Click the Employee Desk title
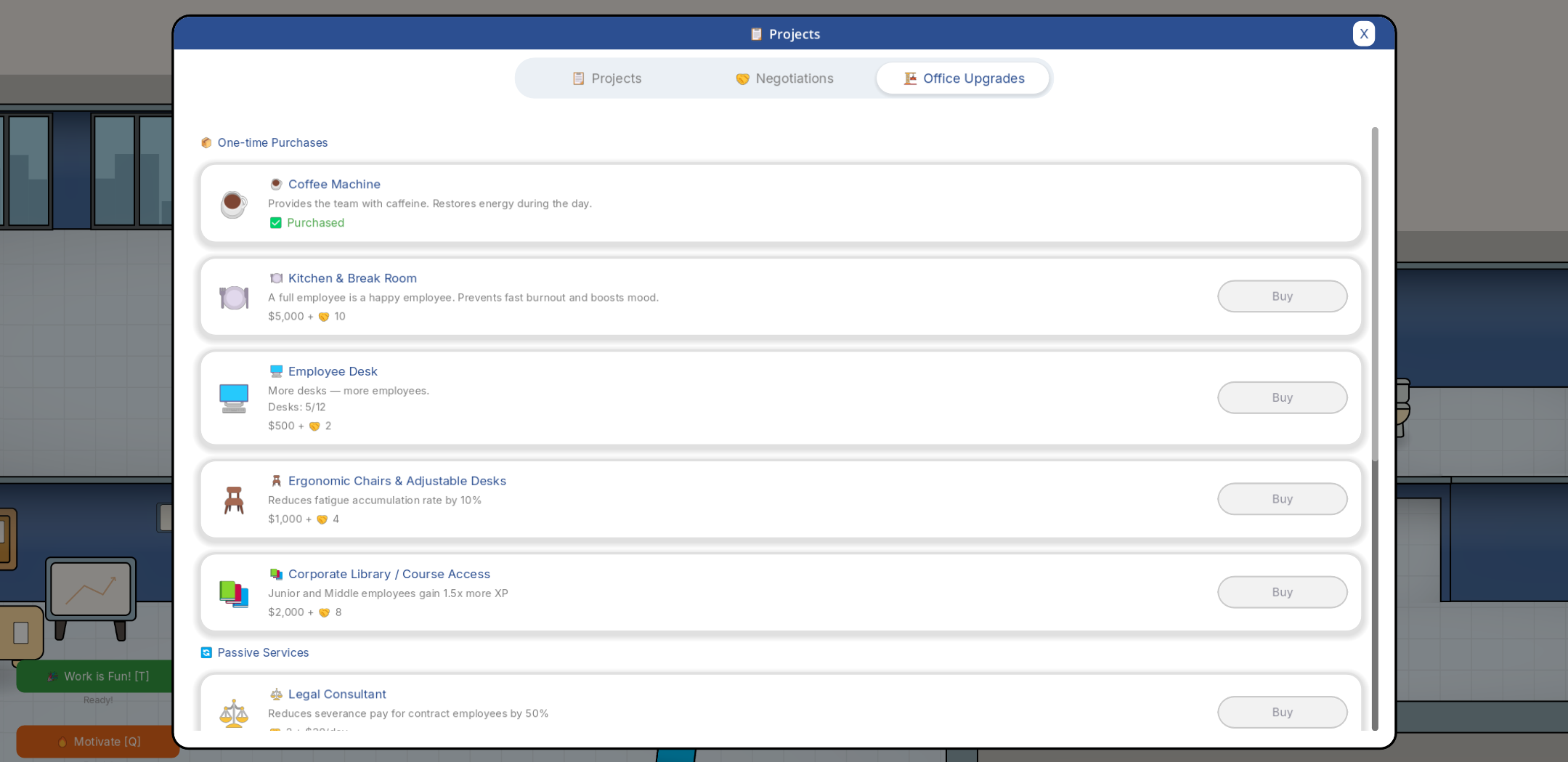The width and height of the screenshot is (1568, 762). coord(333,371)
